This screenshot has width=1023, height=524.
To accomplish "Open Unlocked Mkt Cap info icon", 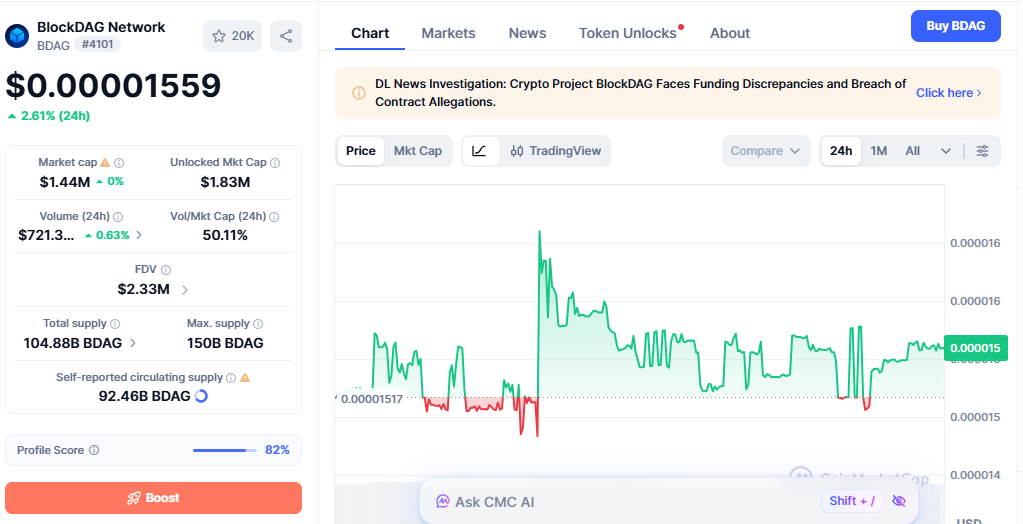I will 275,162.
